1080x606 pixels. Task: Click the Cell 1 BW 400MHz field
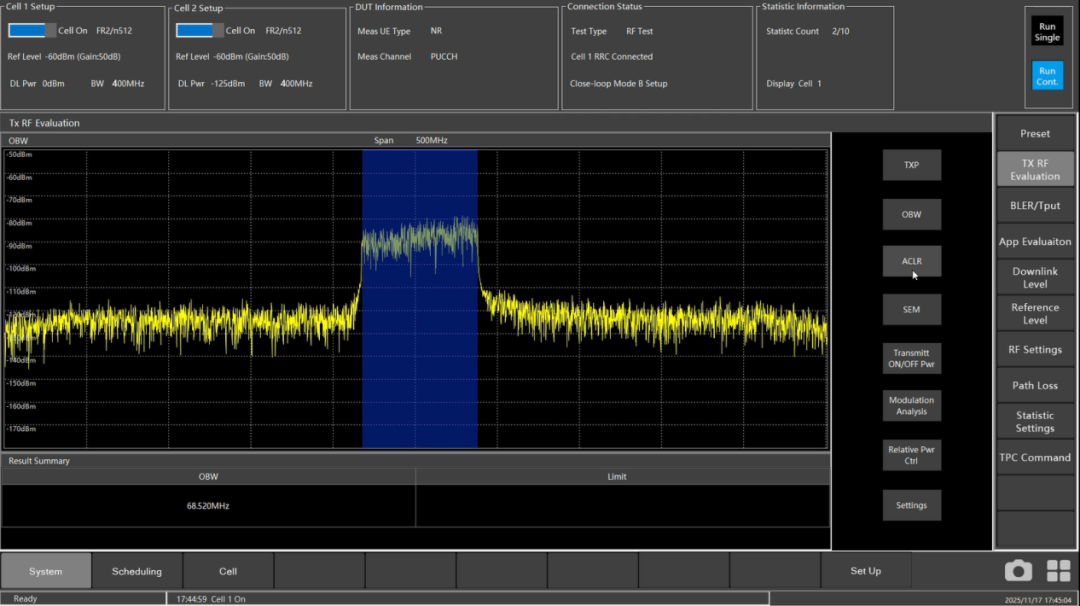pyautogui.click(x=127, y=83)
